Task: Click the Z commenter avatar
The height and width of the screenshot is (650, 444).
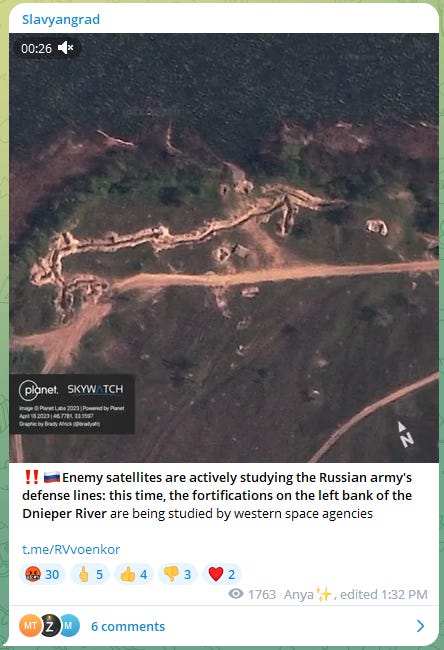Action: pyautogui.click(x=50, y=626)
